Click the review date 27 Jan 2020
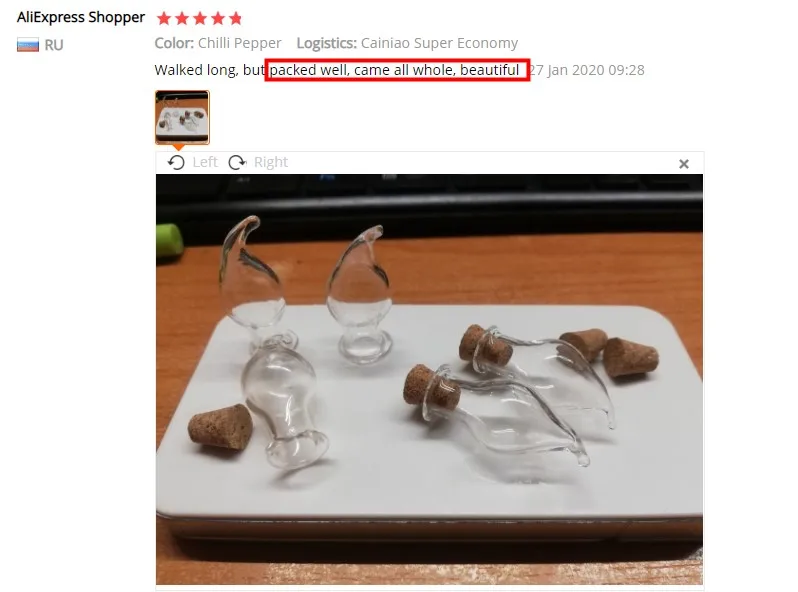Image resolution: width=798 pixels, height=592 pixels. (587, 70)
